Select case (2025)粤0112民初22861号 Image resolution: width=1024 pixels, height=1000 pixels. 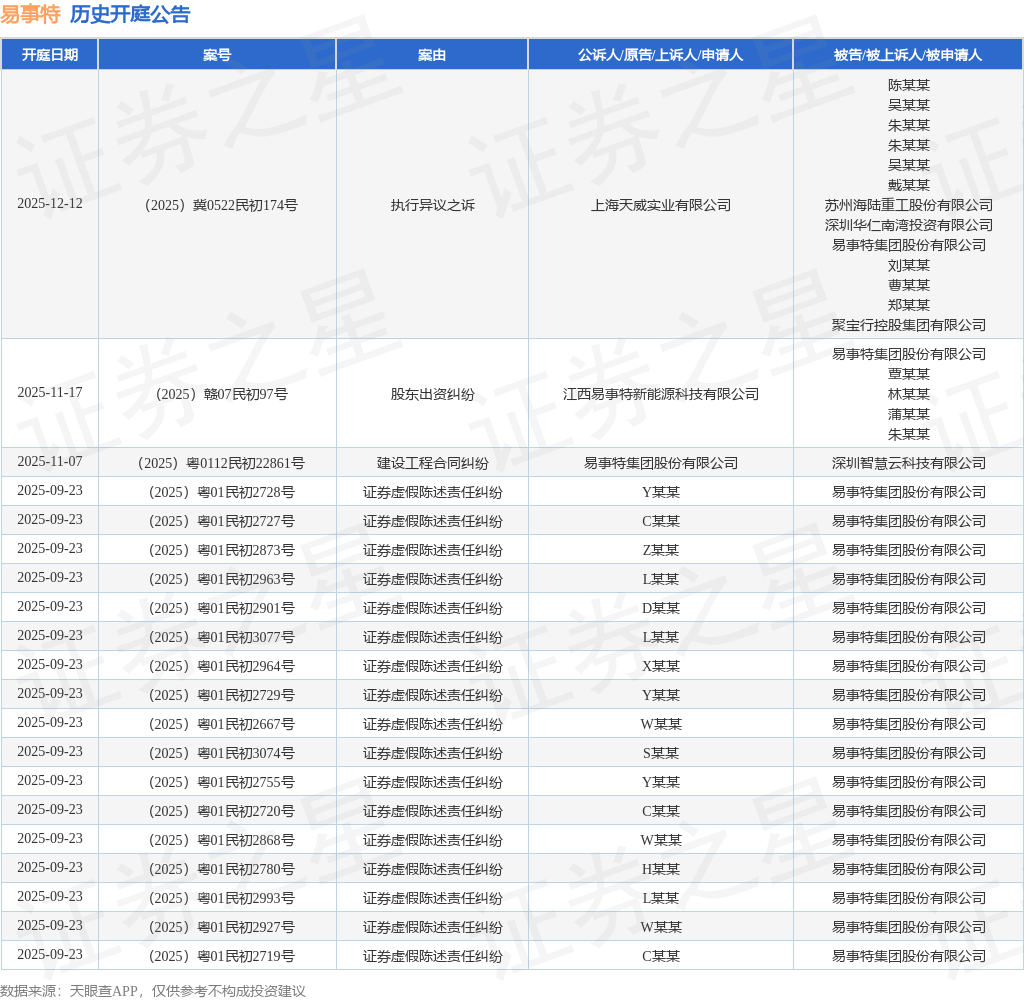coord(221,463)
